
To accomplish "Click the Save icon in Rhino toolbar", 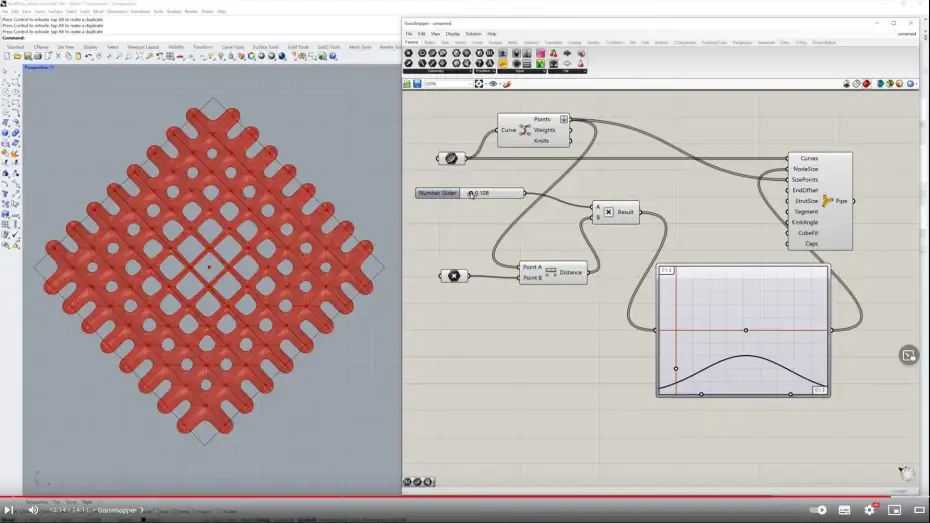I will 27,56.
